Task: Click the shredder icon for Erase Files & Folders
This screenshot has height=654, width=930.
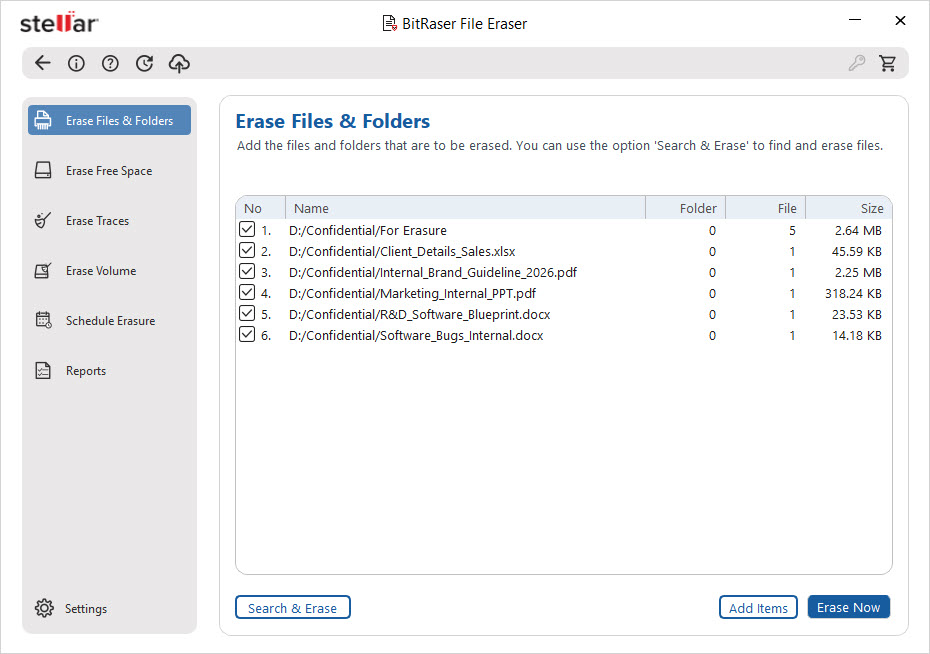Action: pos(43,120)
